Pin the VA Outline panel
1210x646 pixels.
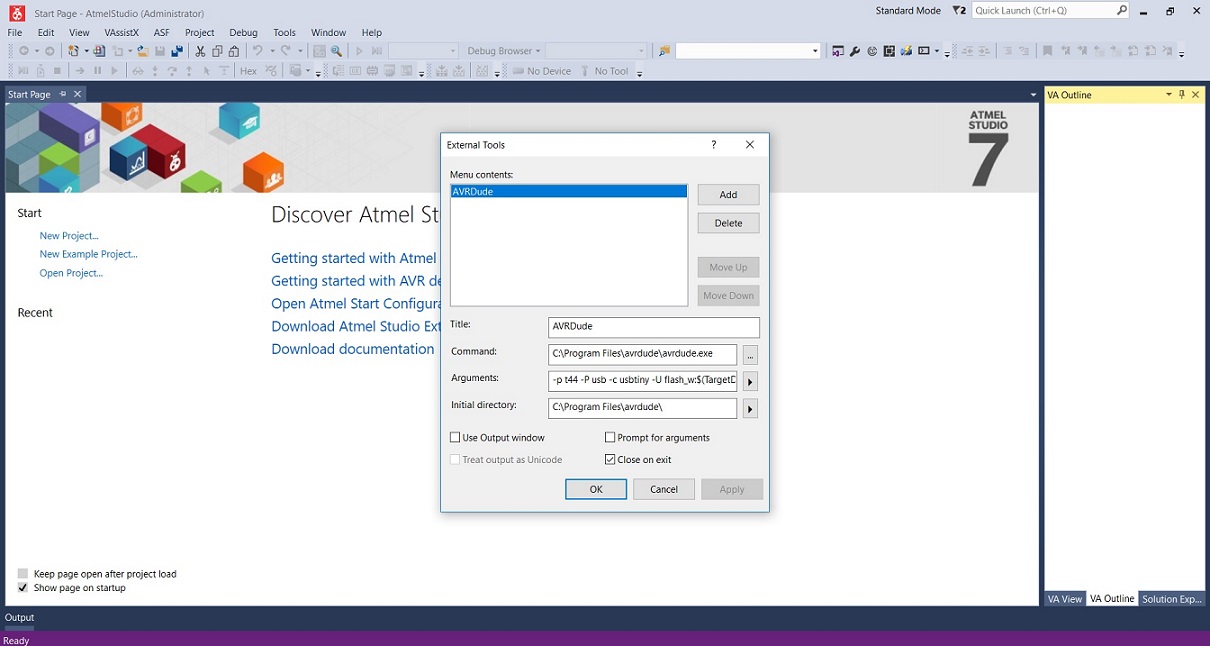click(1182, 95)
